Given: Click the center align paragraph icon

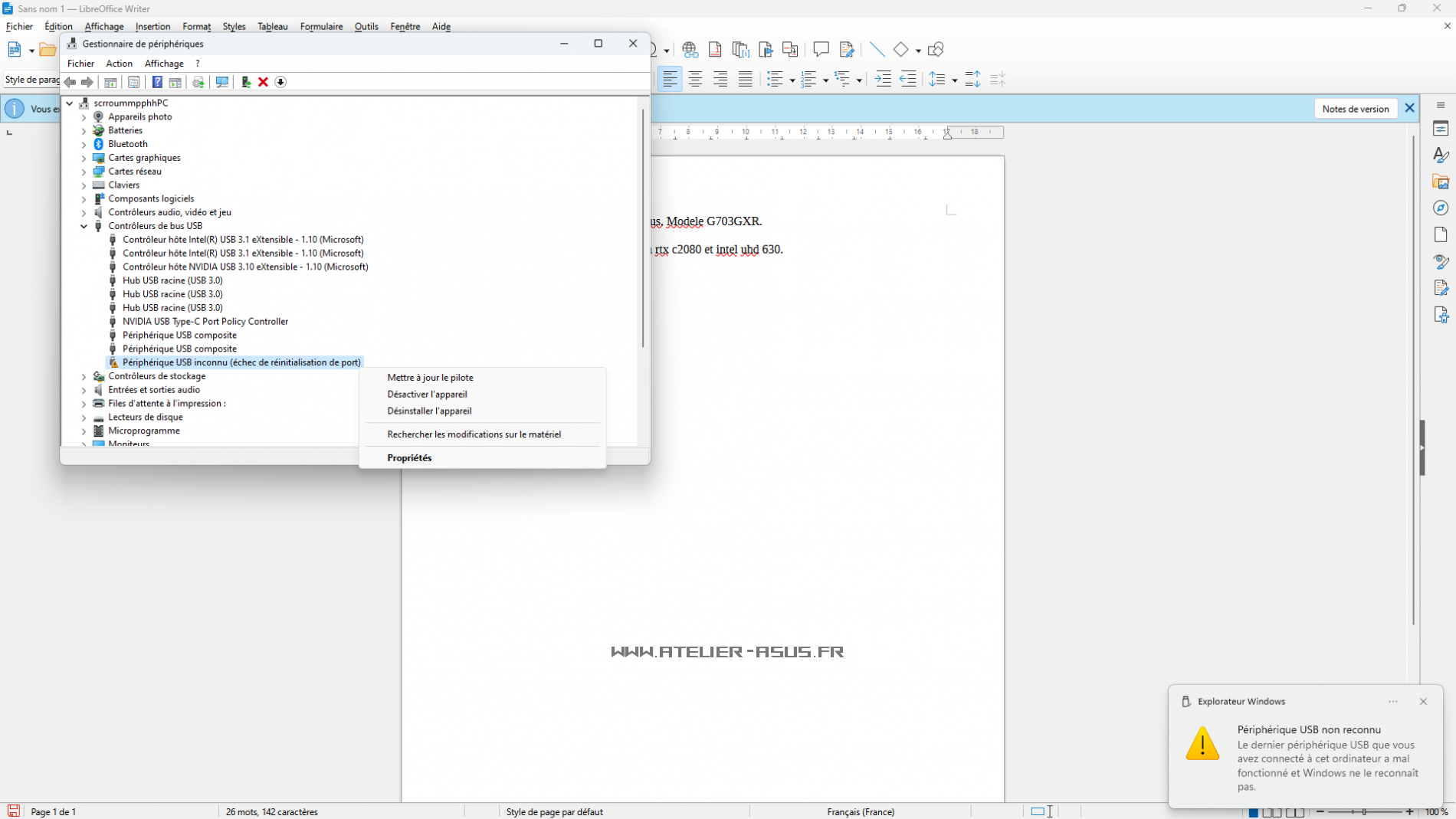Looking at the screenshot, I should (695, 79).
